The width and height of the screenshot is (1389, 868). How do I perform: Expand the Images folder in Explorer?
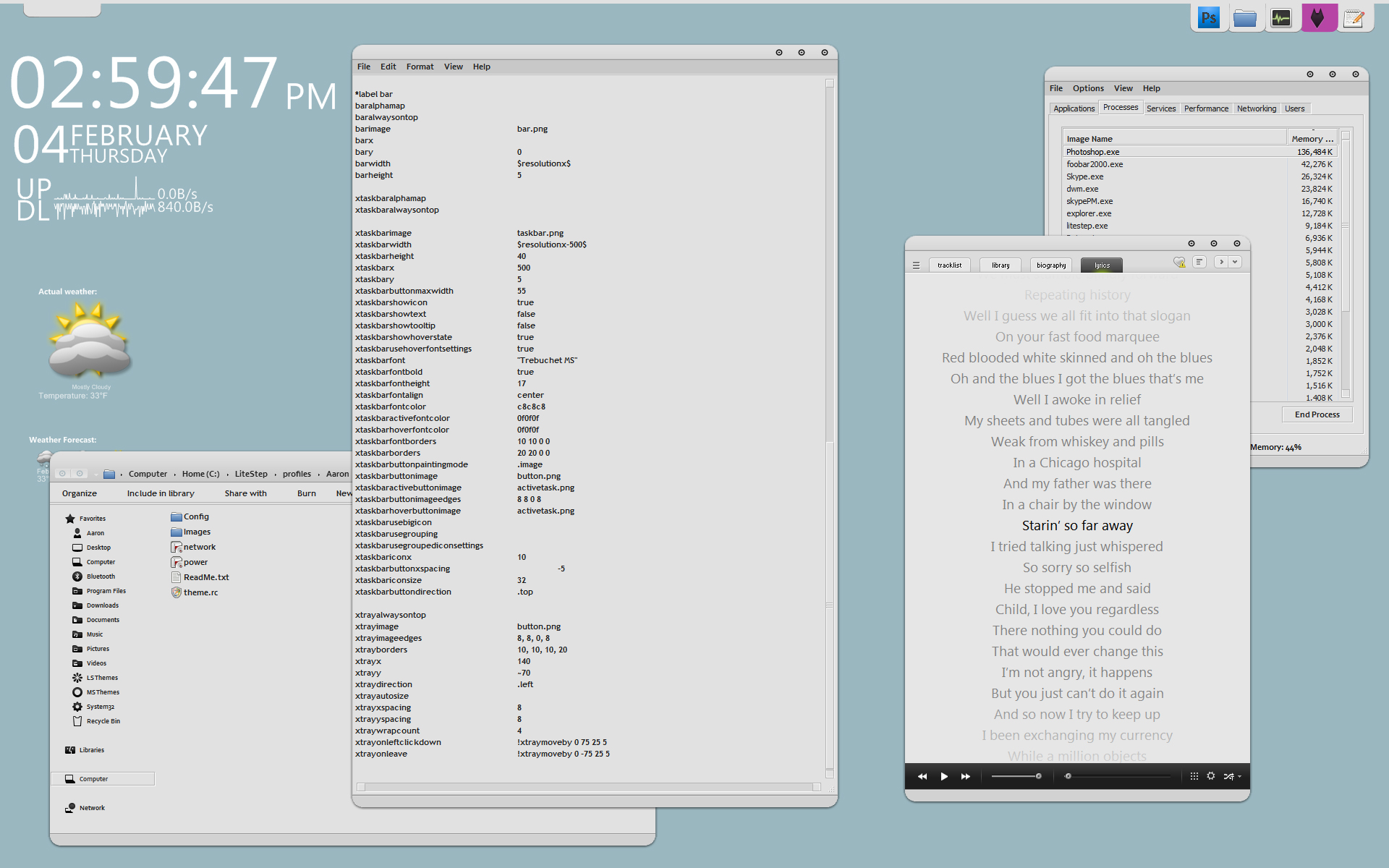coord(196,532)
